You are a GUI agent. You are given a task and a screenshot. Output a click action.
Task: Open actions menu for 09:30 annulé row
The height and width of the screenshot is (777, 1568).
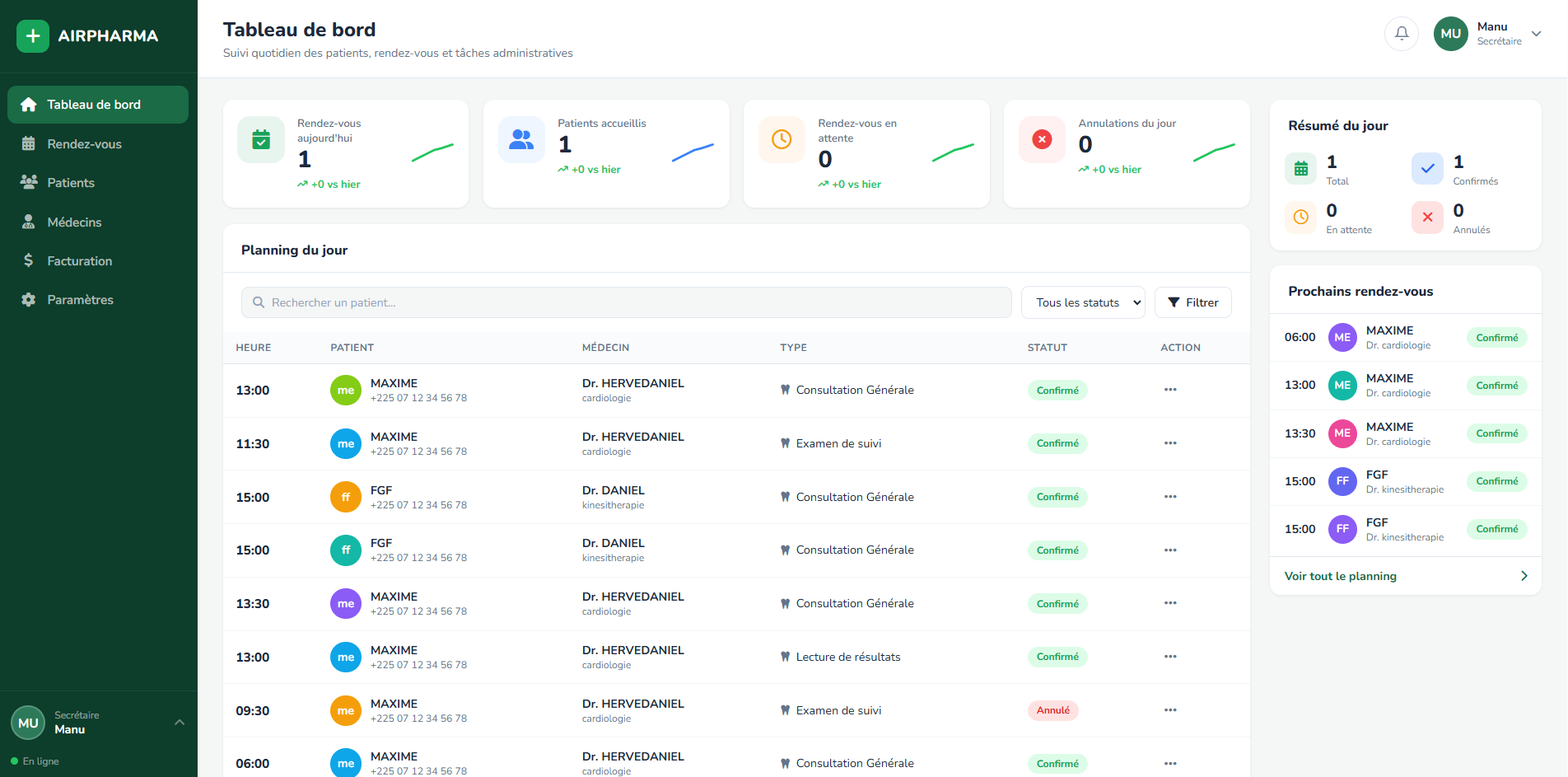(x=1170, y=710)
